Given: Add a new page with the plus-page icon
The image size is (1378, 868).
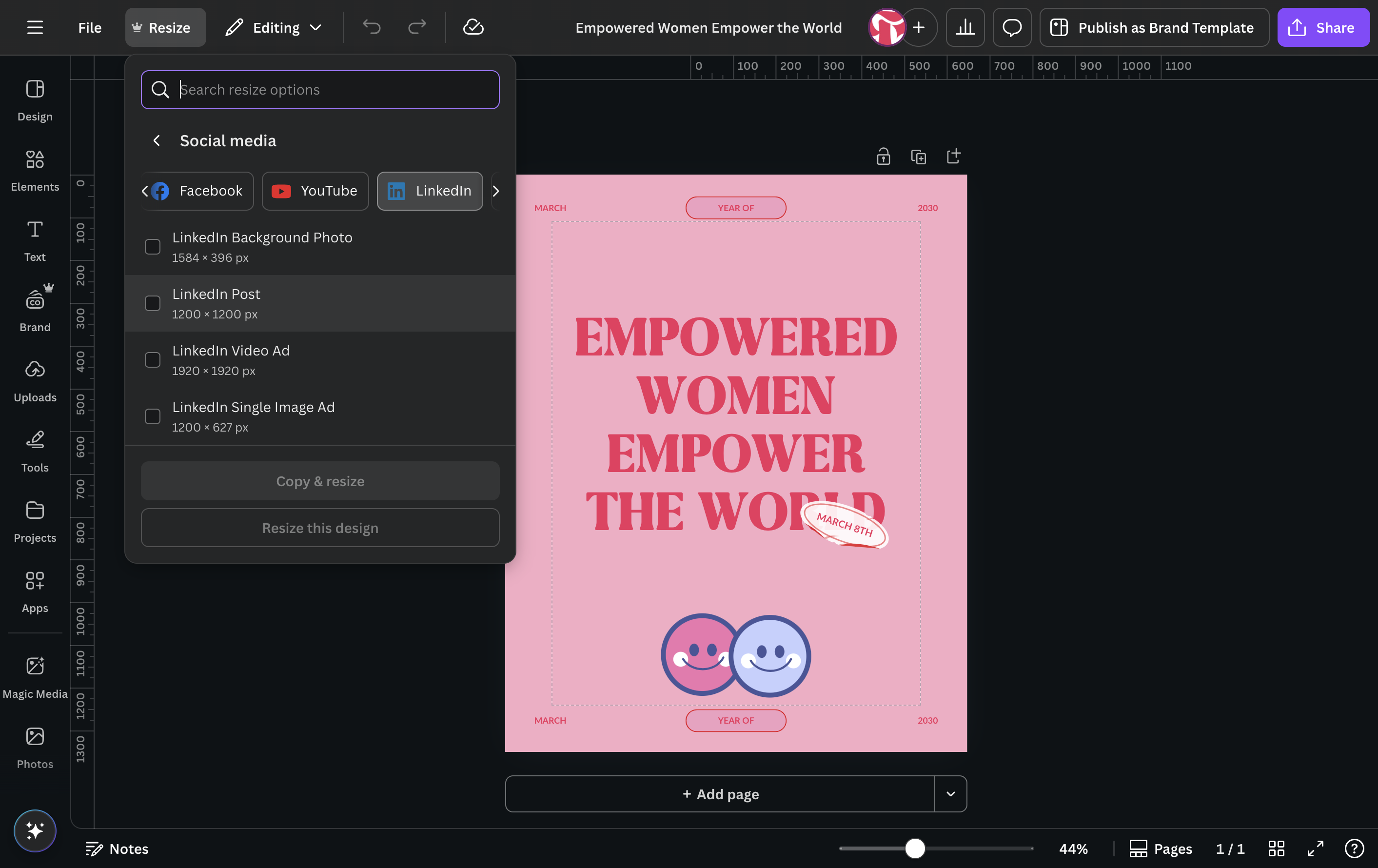Looking at the screenshot, I should tap(953, 156).
